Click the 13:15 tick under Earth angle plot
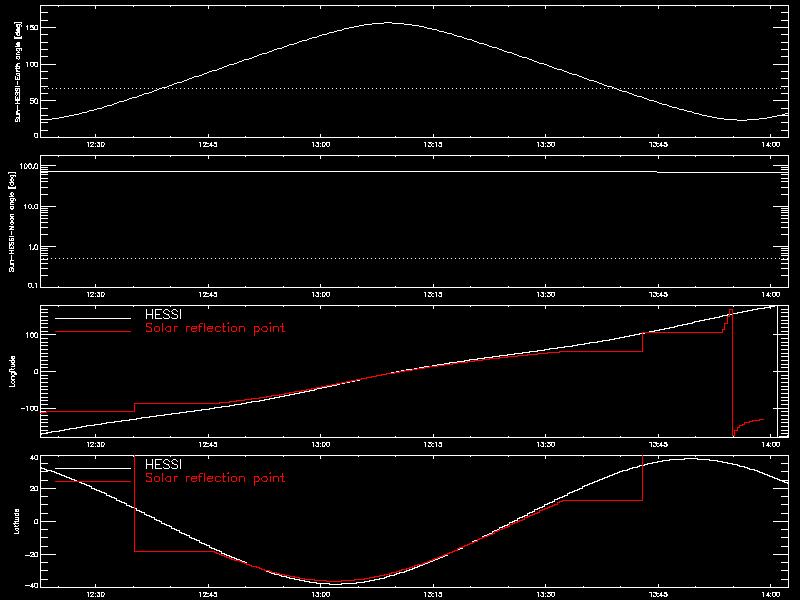The width and height of the screenshot is (800, 600). [433, 144]
